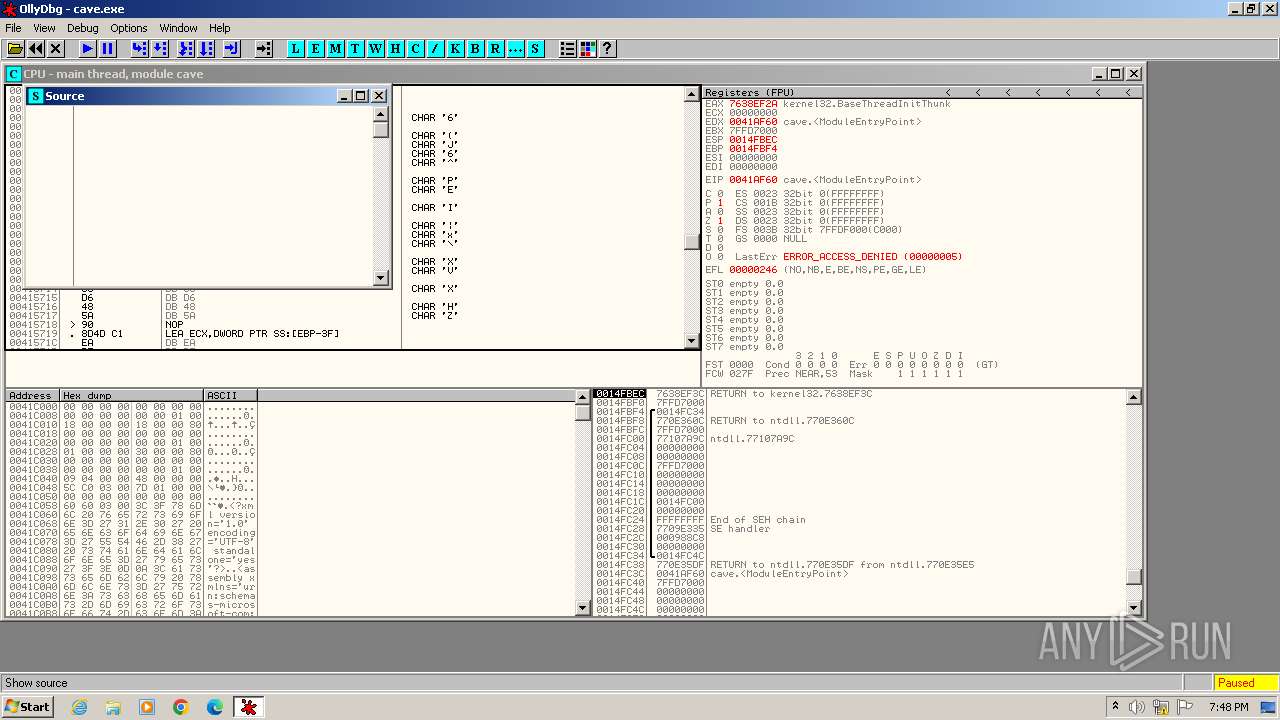Show Source with the S toolbar button
The width and height of the screenshot is (1280, 720).
coord(536,48)
